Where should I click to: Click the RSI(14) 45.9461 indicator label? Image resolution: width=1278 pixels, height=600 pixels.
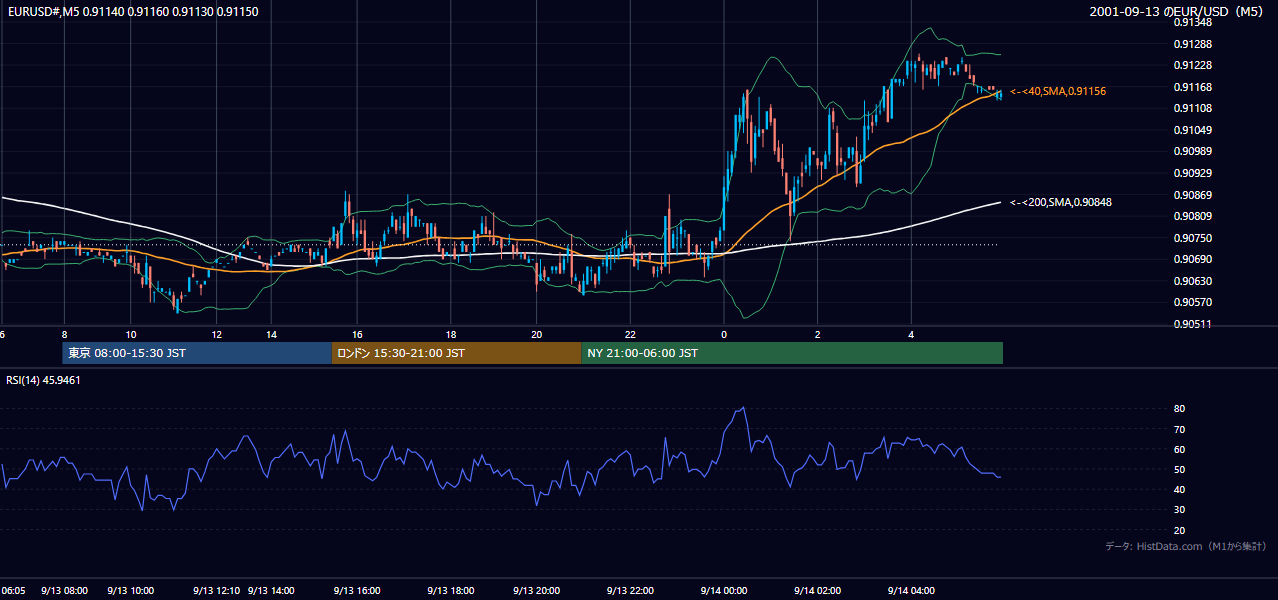point(43,380)
